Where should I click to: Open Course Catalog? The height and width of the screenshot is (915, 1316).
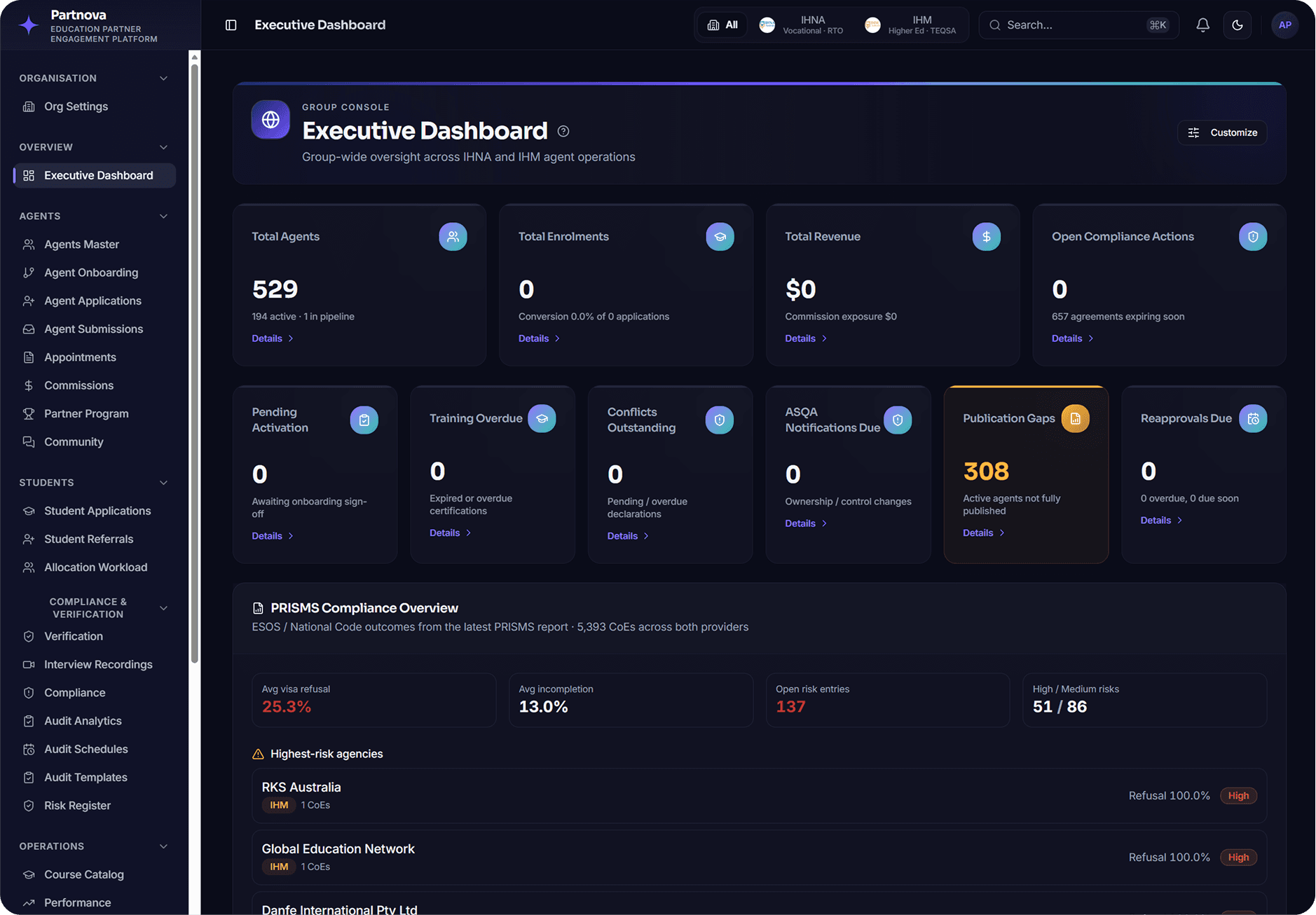94,874
